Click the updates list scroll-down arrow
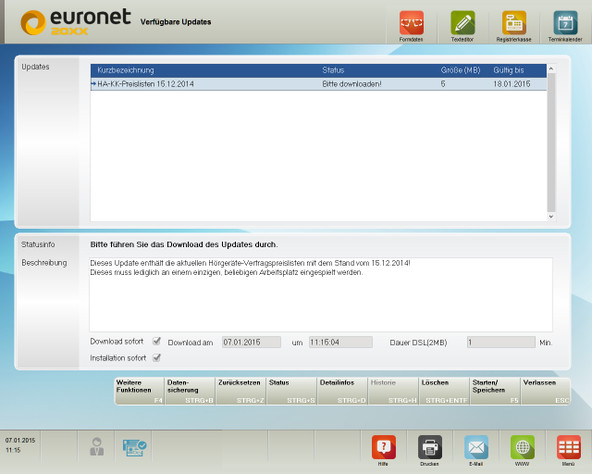Image resolution: width=592 pixels, height=474 pixels. [x=551, y=216]
